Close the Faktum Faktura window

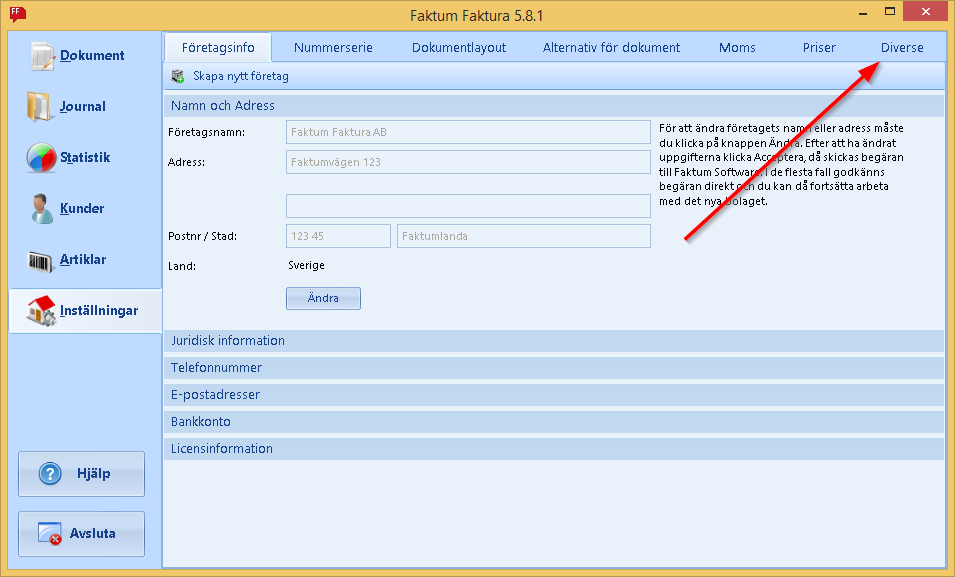click(x=926, y=12)
